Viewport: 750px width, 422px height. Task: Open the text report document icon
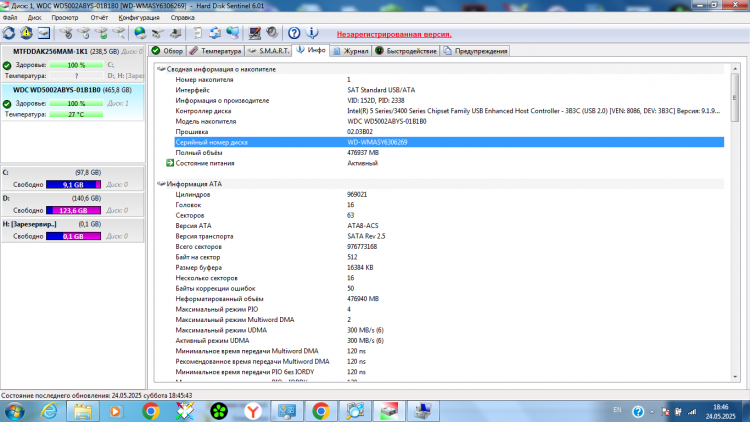tap(197, 33)
